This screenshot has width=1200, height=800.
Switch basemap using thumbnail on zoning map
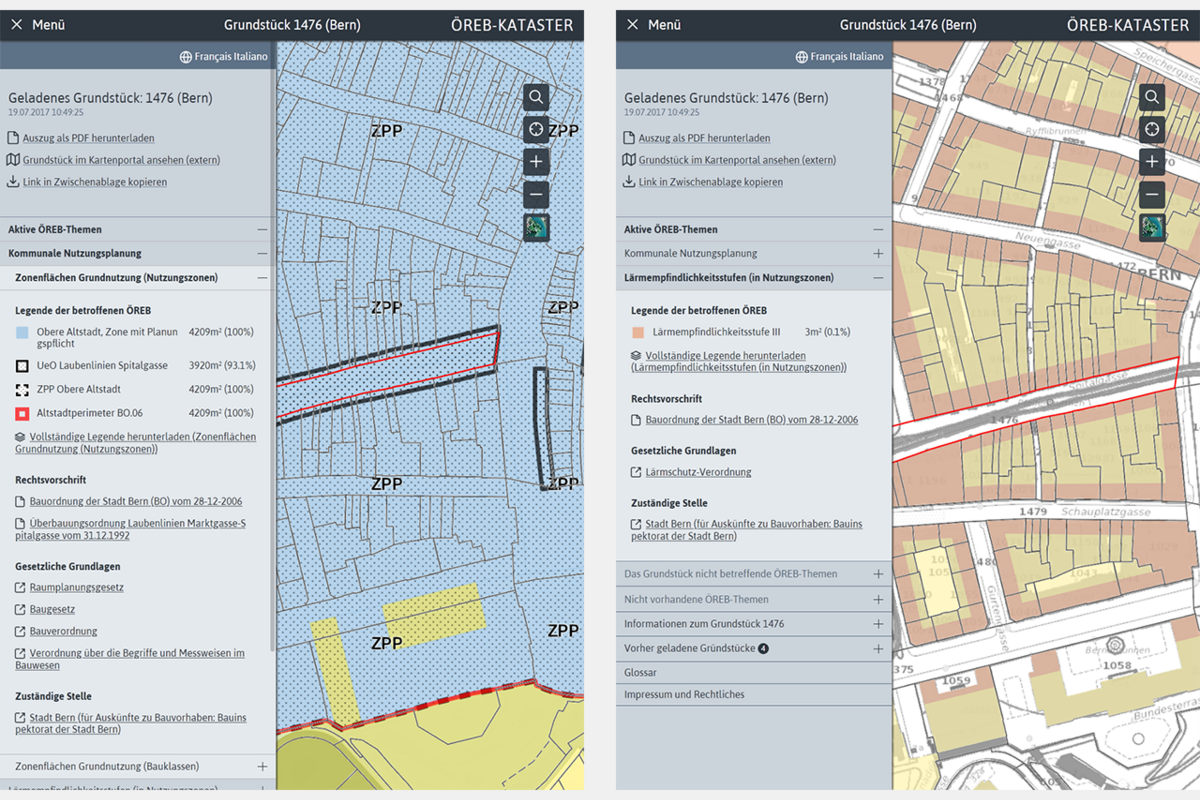536,227
